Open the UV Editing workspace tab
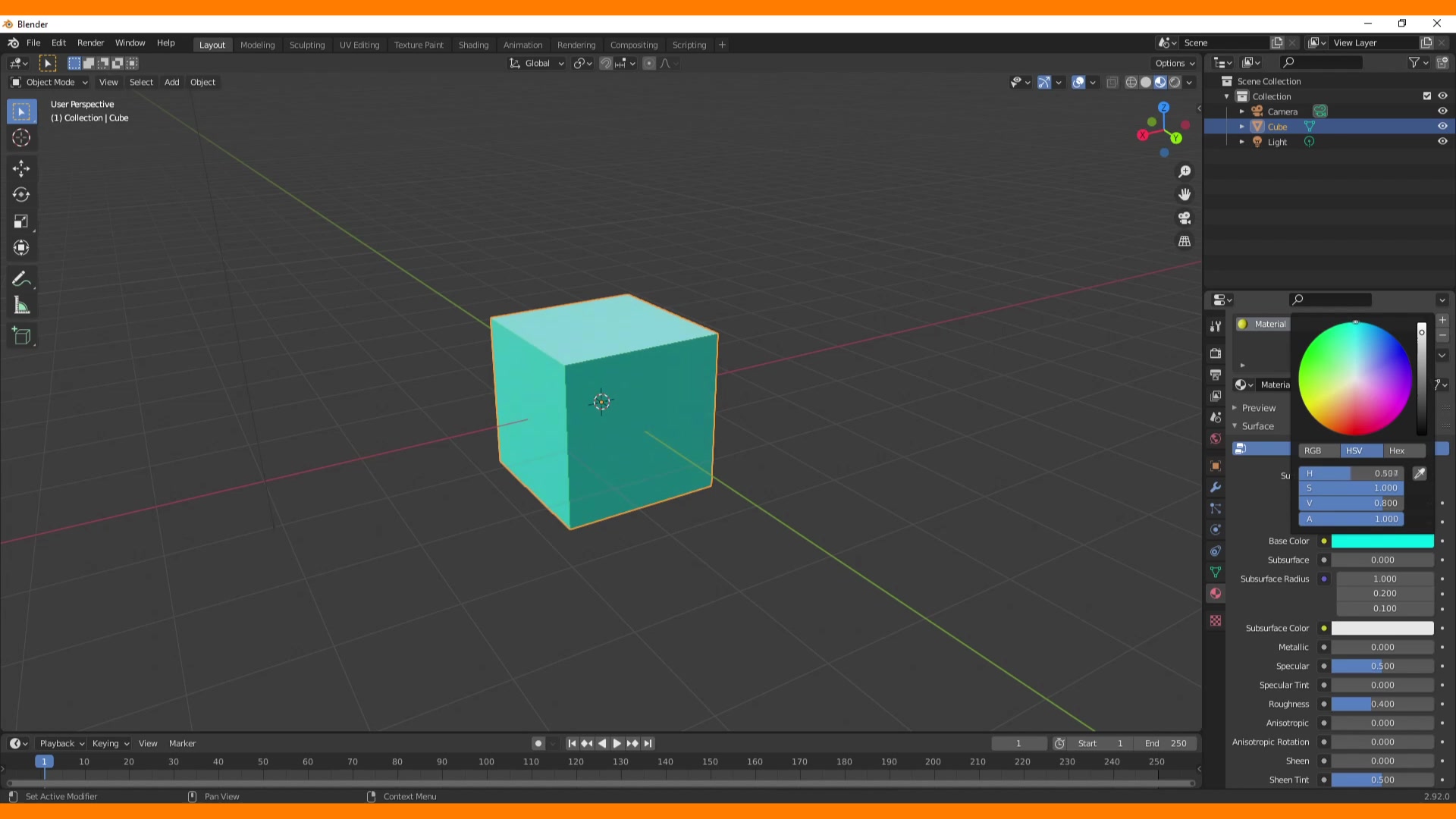1456x819 pixels. pos(359,44)
